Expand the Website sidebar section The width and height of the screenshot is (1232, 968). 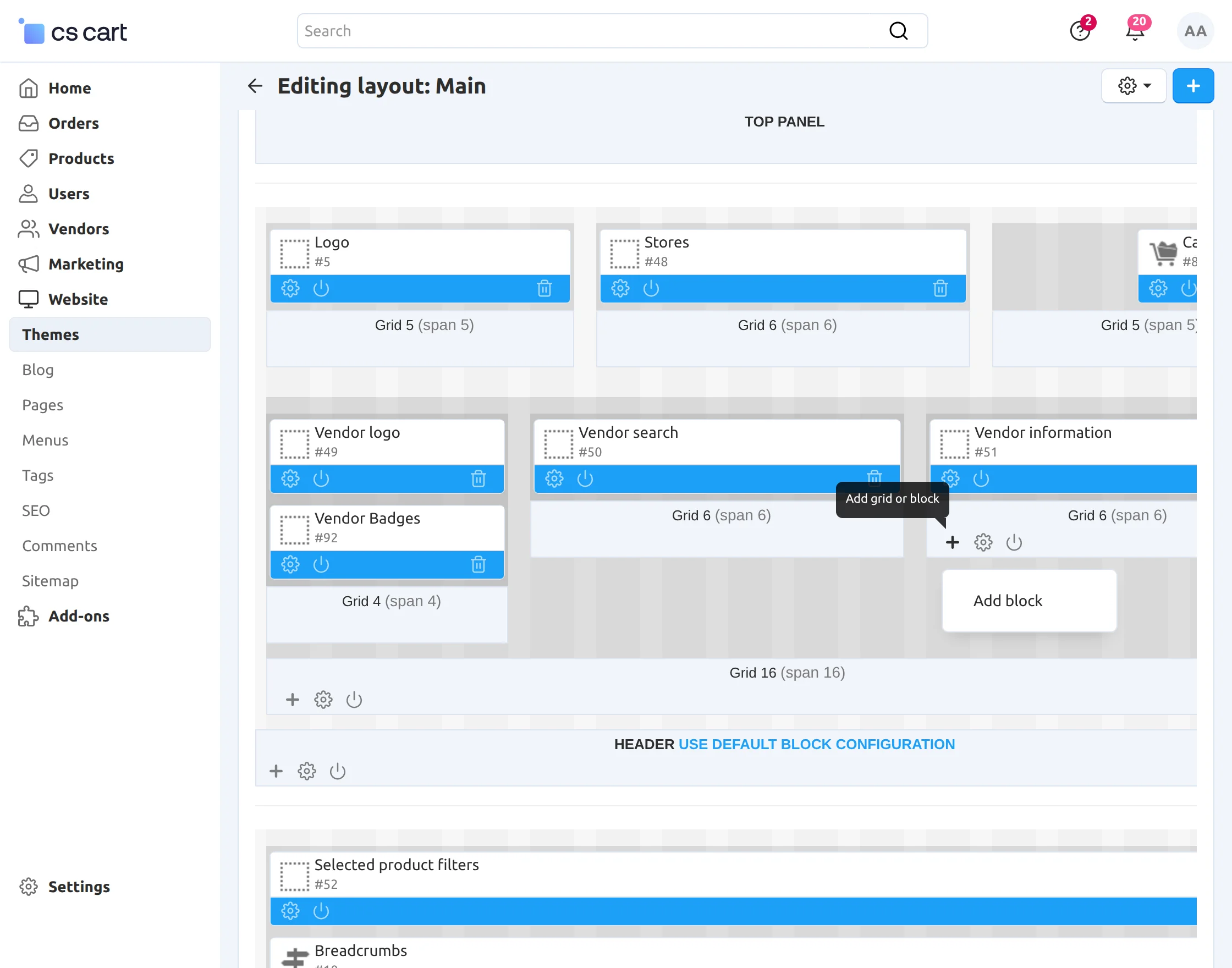coord(78,299)
